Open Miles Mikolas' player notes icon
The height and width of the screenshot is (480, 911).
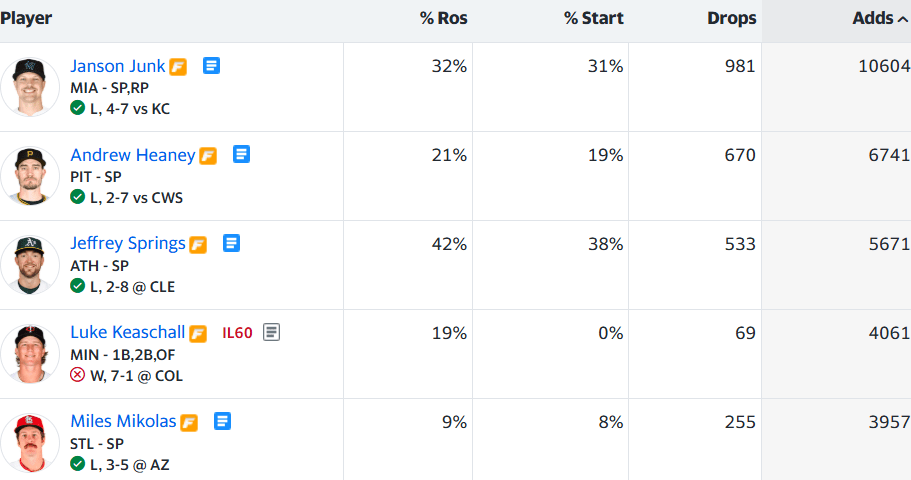click(x=223, y=421)
